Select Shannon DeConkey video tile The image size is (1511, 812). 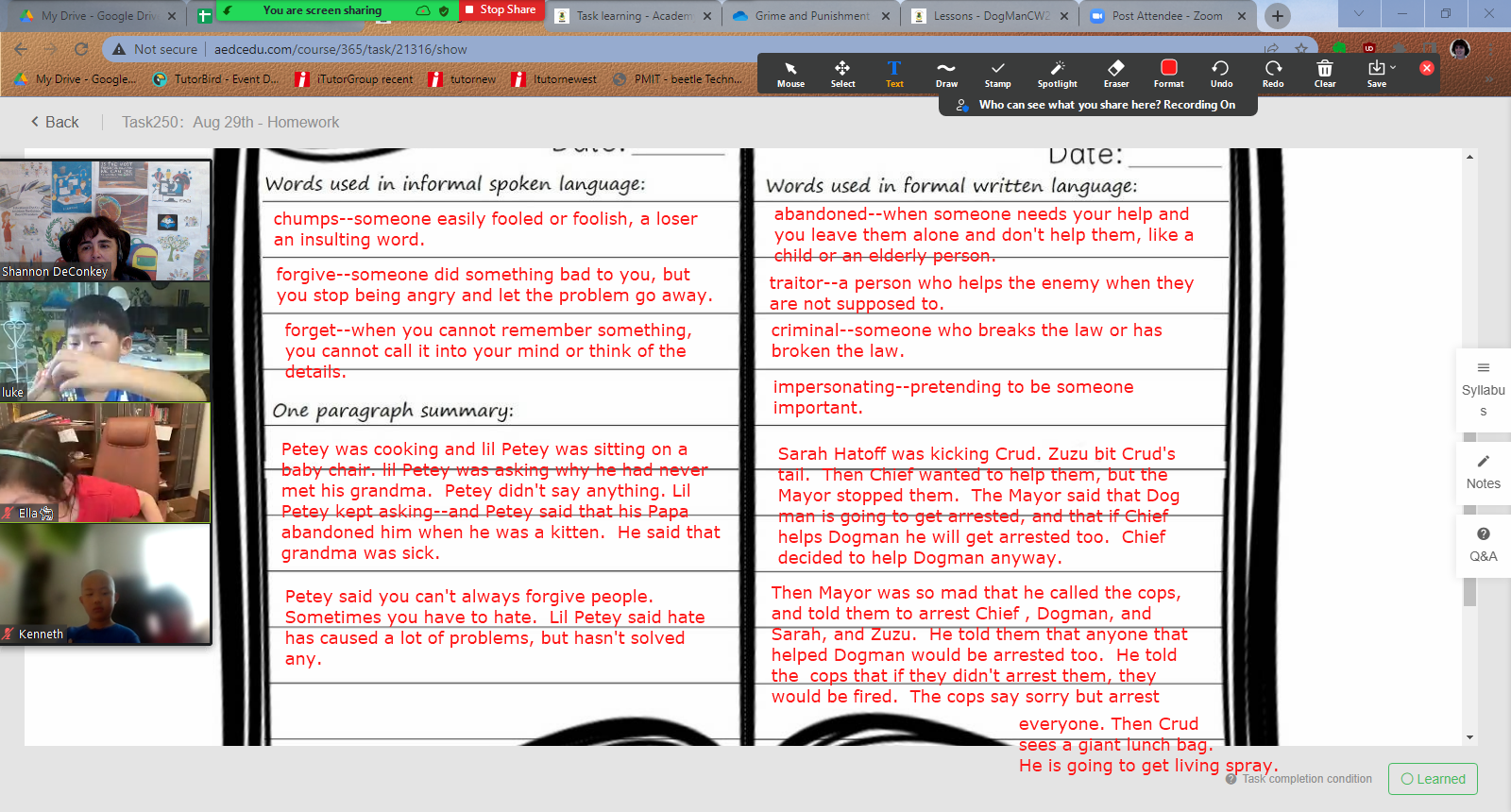click(x=106, y=220)
